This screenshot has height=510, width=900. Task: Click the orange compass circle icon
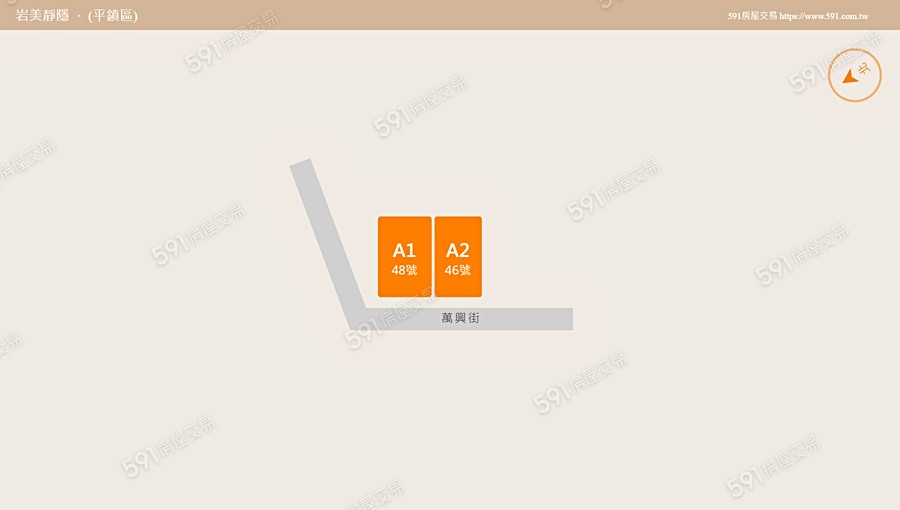point(855,75)
